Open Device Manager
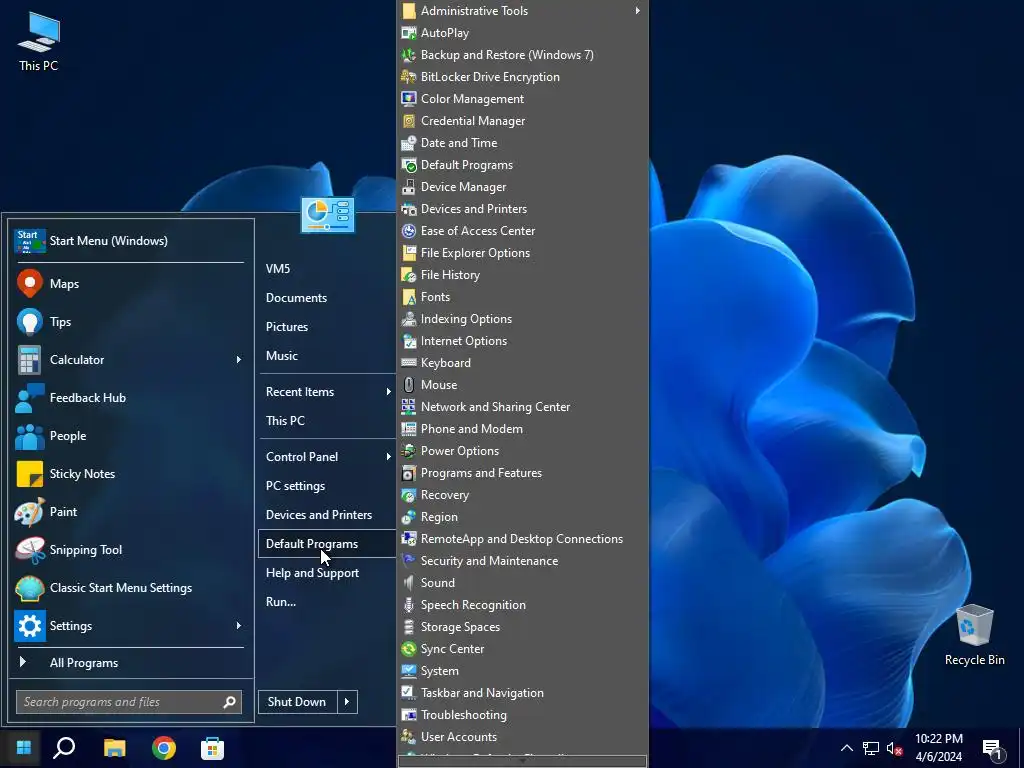Screen dimensions: 1024x768 coord(522,187)
